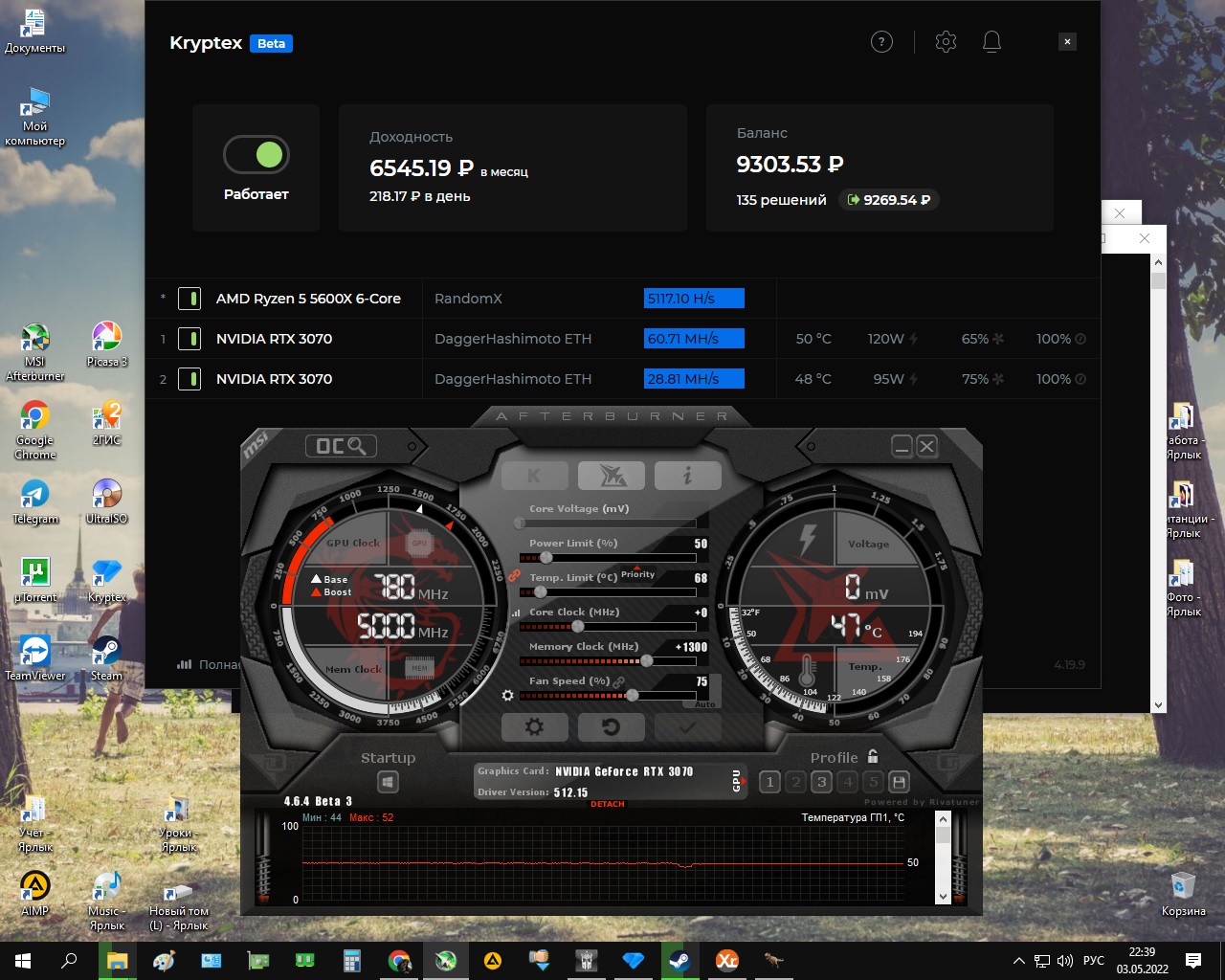The height and width of the screenshot is (980, 1225).
Task: Toggle Temp. Limit Priority marker
Action: 637,573
